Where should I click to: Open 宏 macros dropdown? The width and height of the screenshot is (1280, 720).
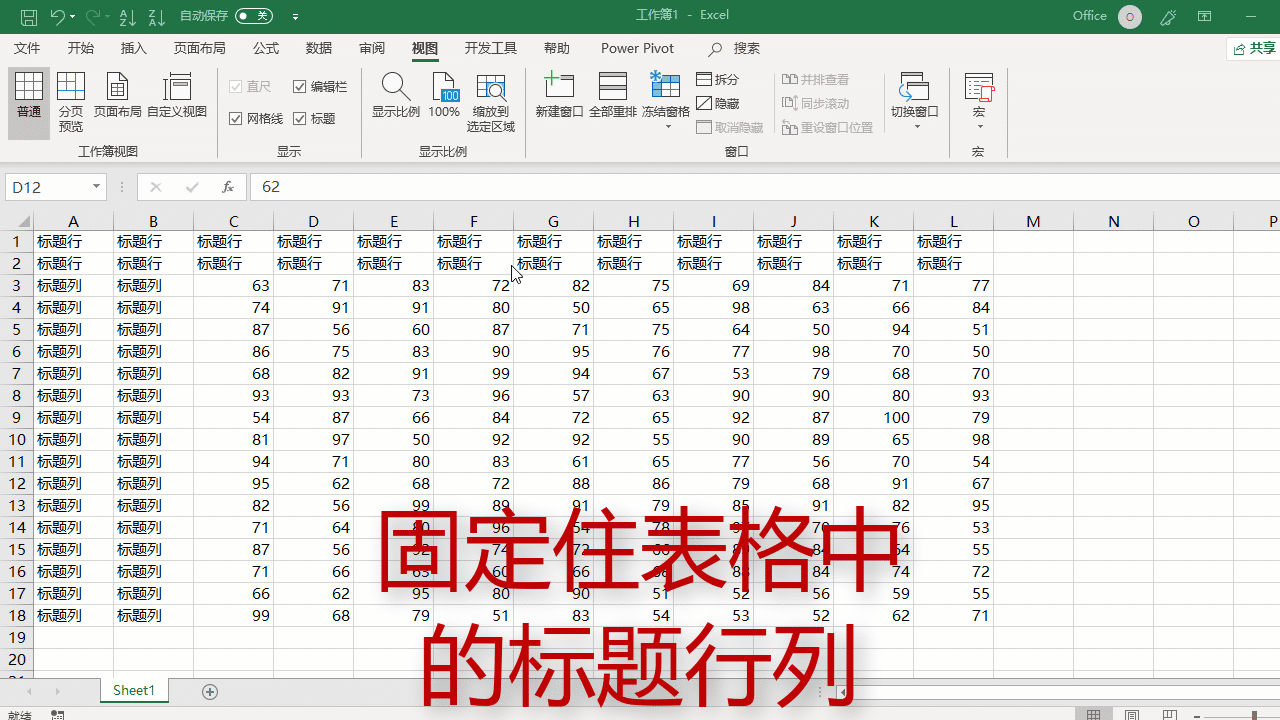click(979, 101)
